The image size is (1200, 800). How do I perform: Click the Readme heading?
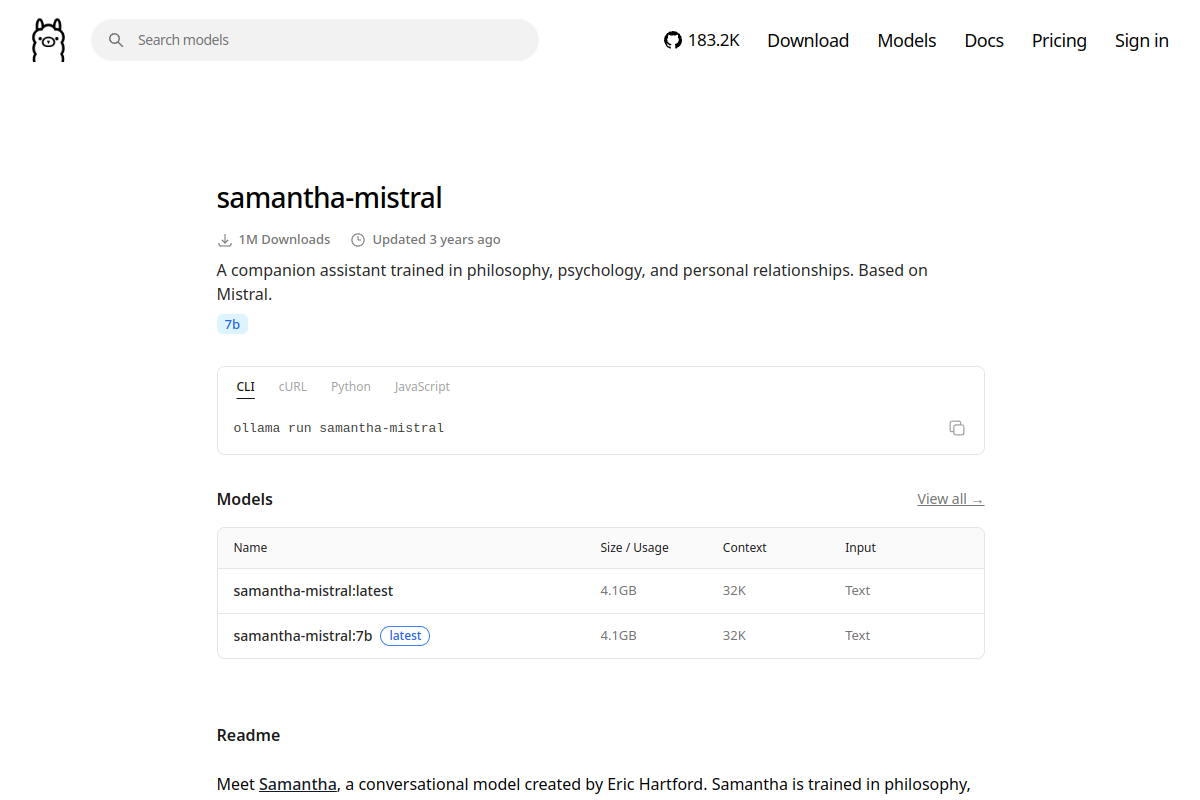(248, 735)
